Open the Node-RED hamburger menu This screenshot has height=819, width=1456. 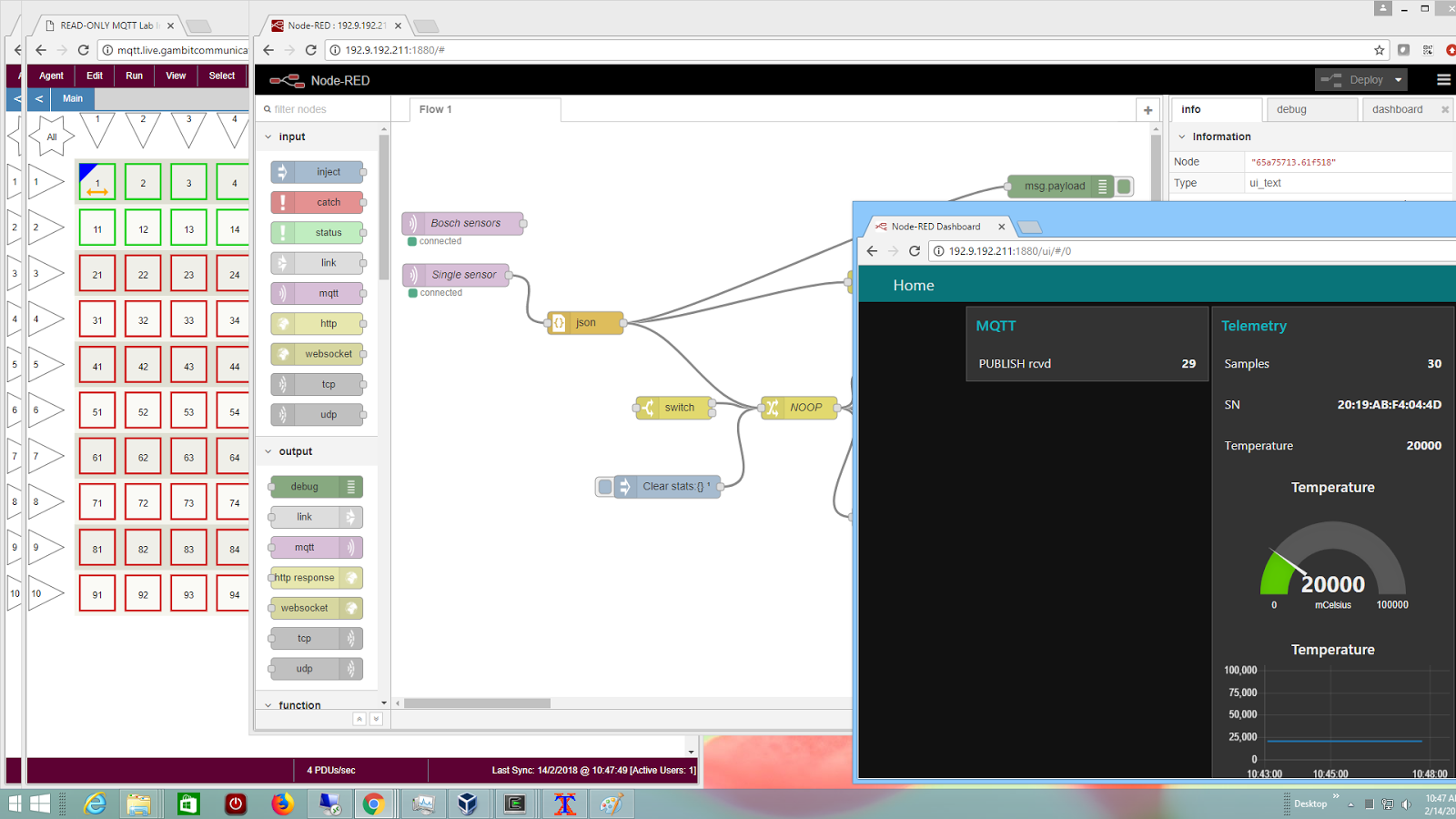pos(1443,80)
